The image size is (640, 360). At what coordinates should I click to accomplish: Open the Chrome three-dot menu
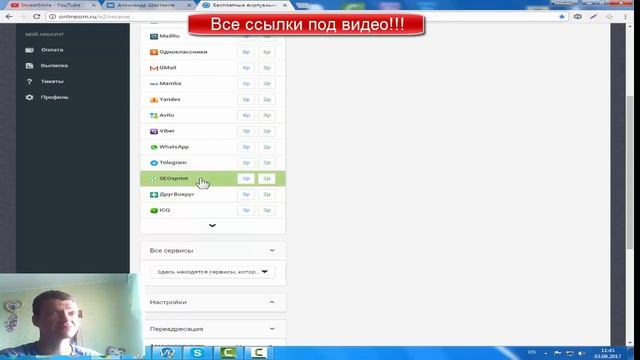click(x=625, y=17)
